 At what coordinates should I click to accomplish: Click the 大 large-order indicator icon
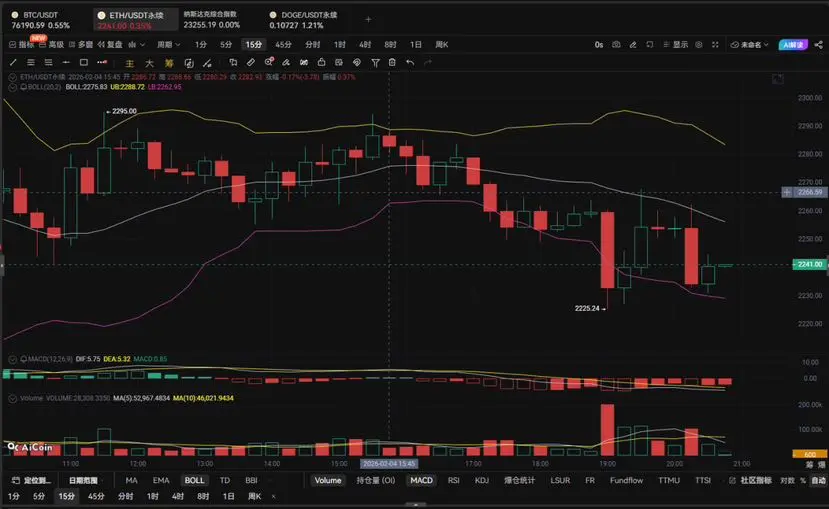click(x=150, y=63)
